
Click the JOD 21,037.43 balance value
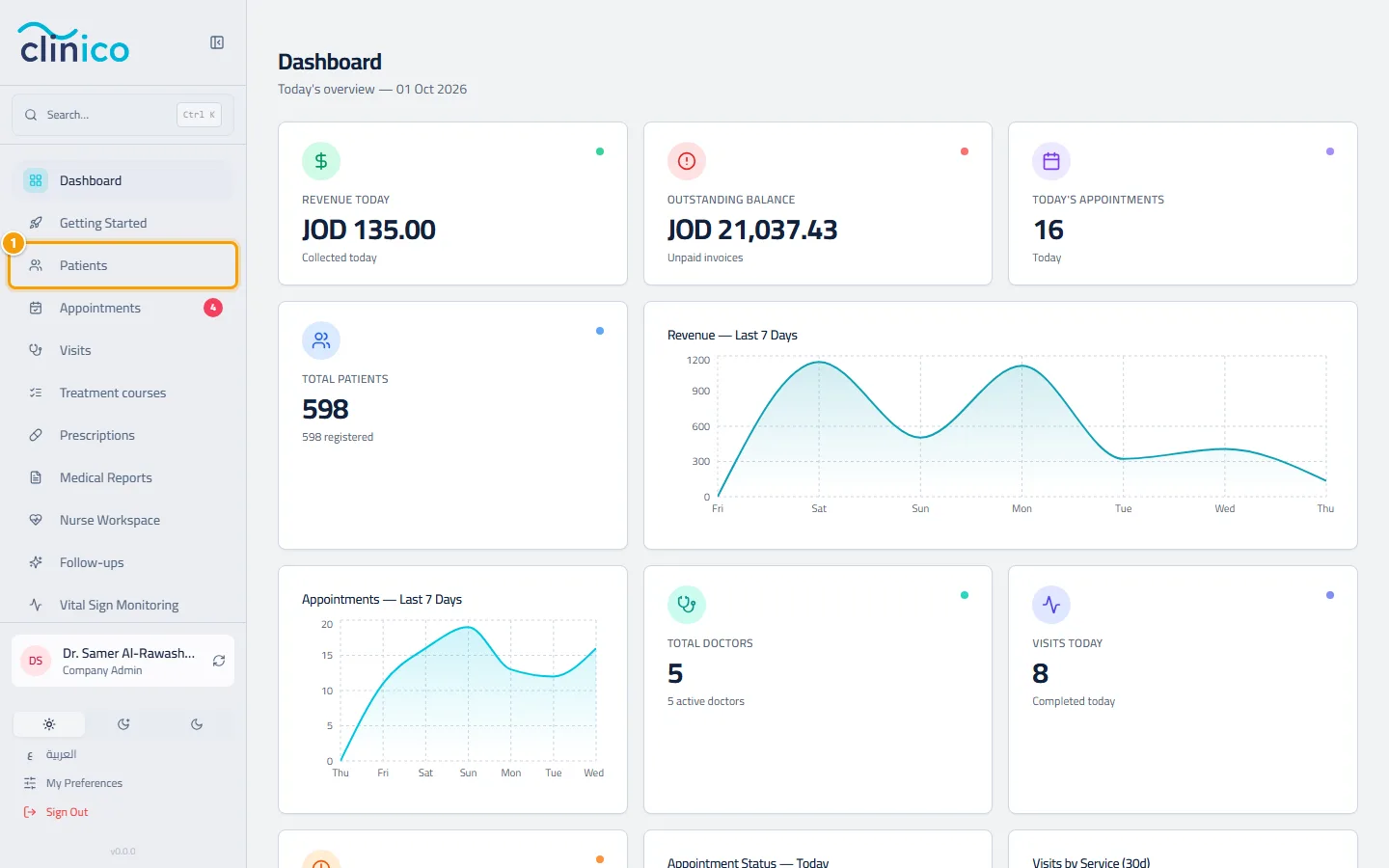coord(752,230)
